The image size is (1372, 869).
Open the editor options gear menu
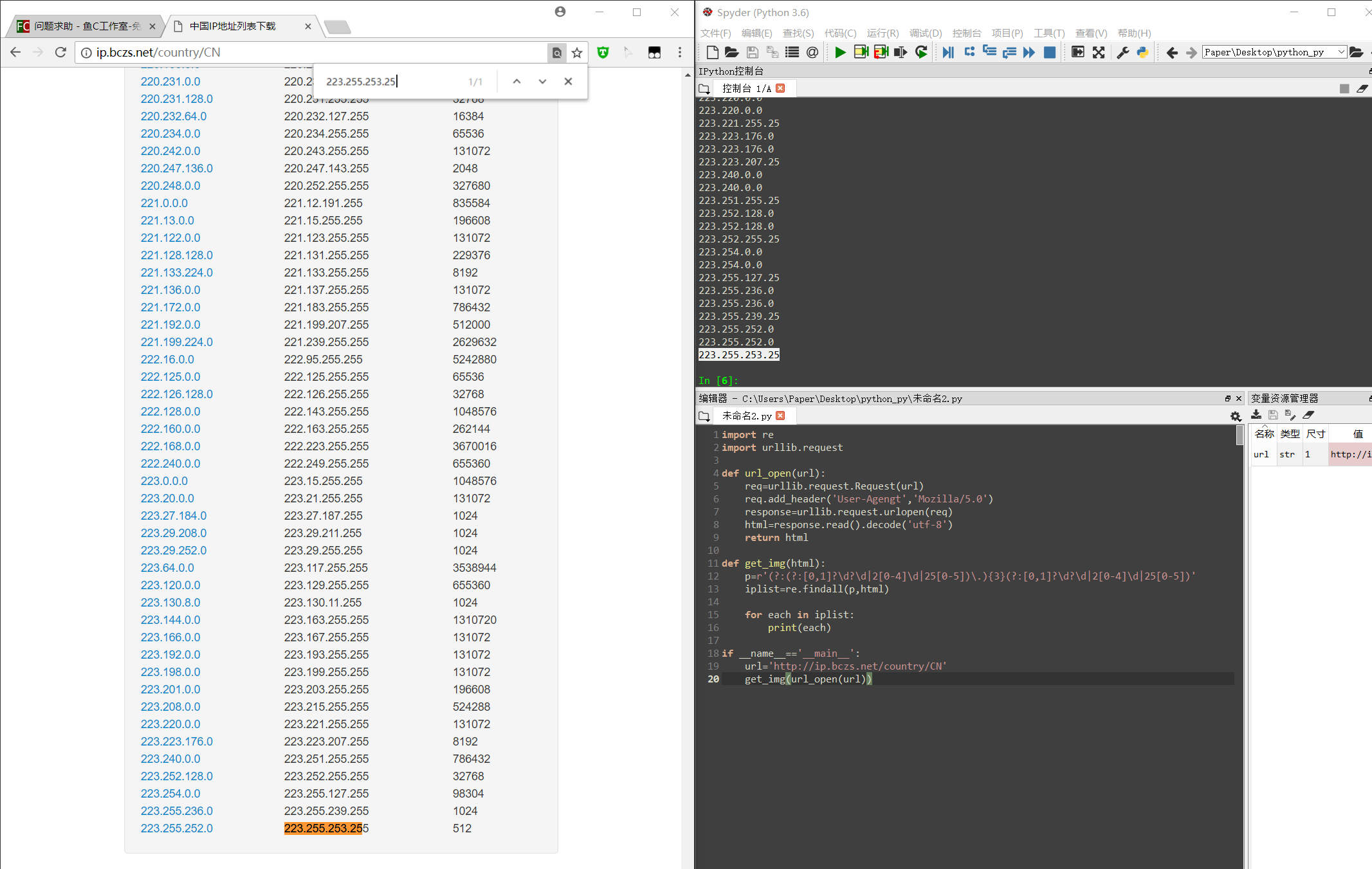1235,416
